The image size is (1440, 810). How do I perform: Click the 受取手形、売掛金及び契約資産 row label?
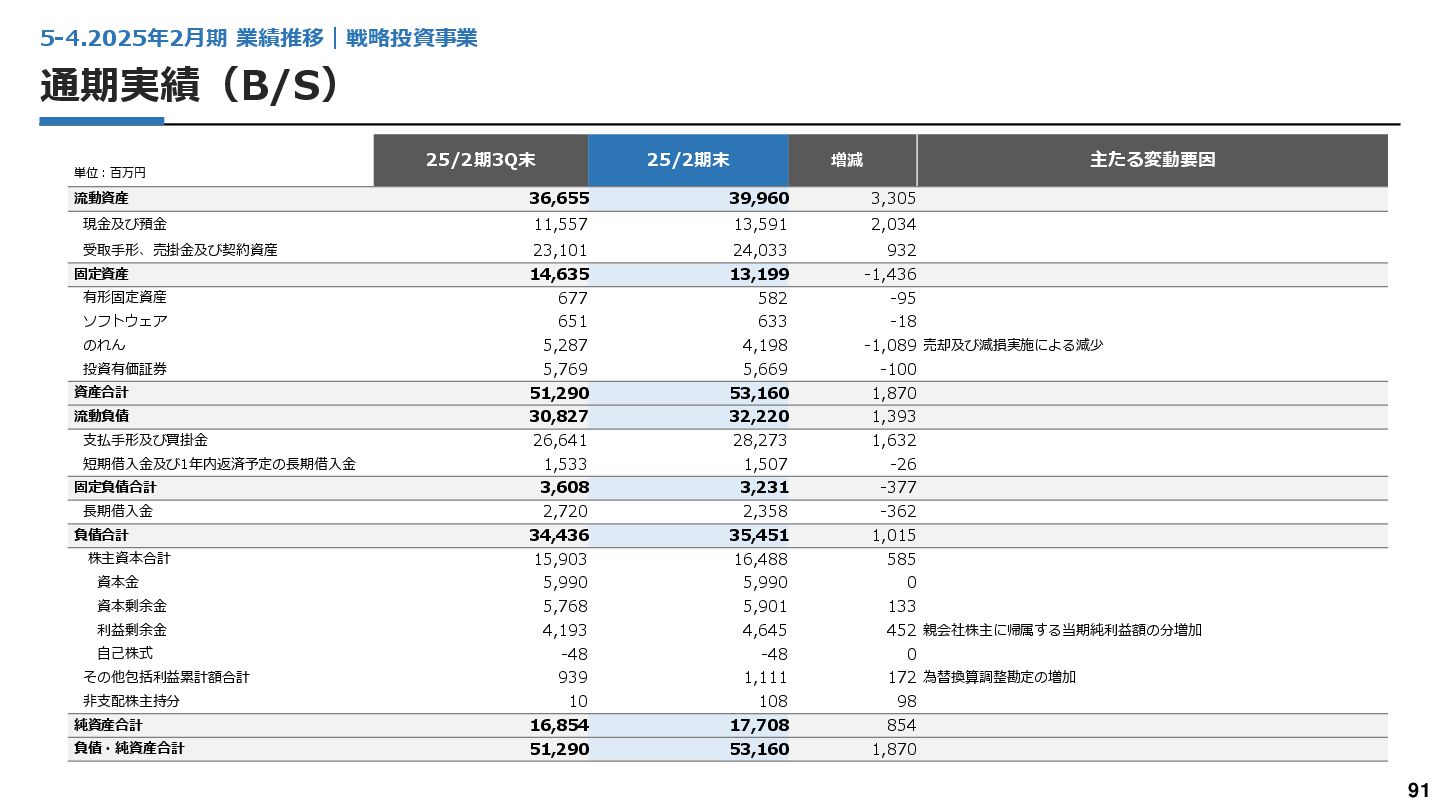click(180, 250)
